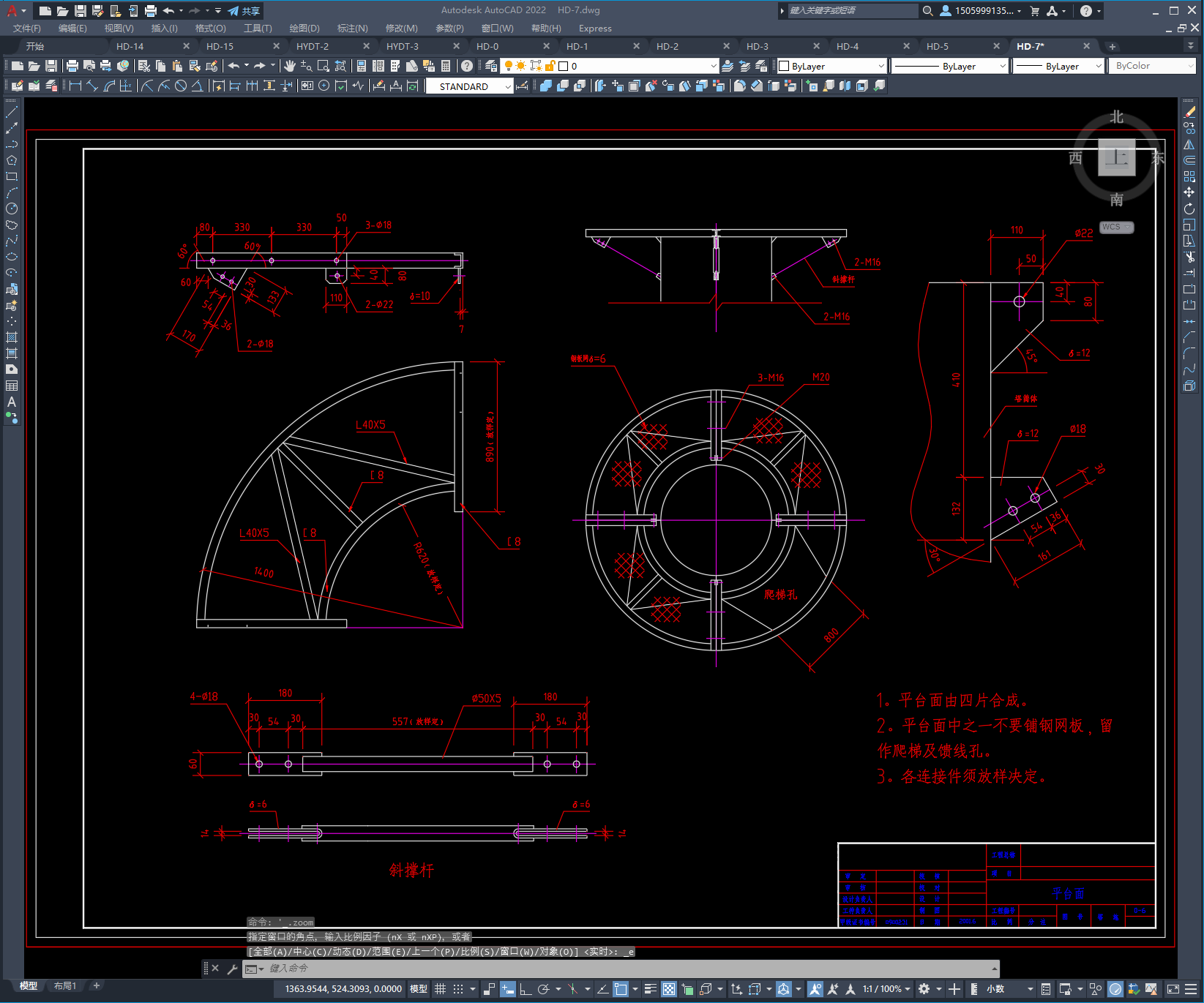1204x1003 pixels.
Task: Click the Angular dimension tool
Action: coord(197,86)
